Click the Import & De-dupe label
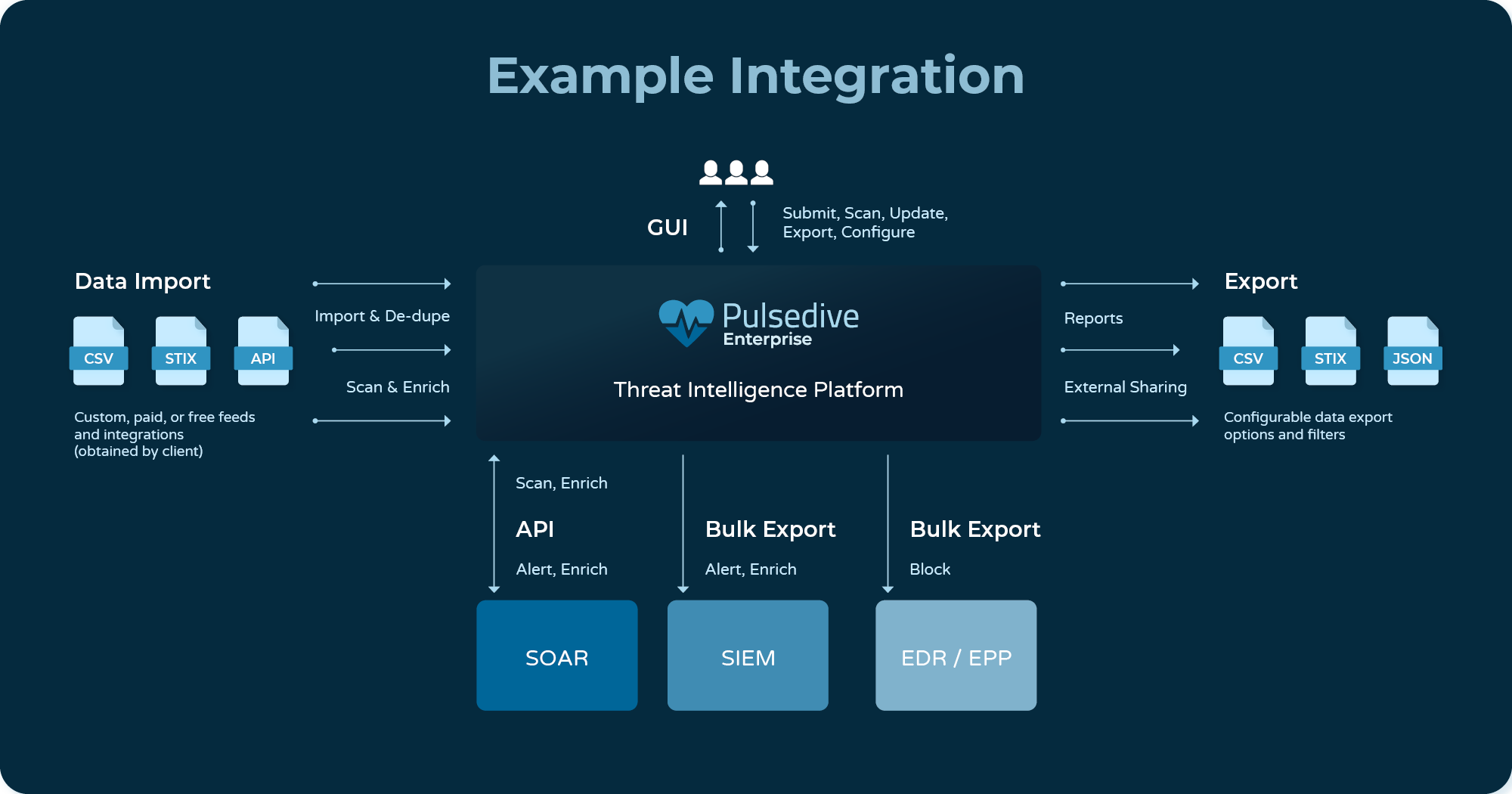This screenshot has width=1512, height=794. click(x=382, y=316)
